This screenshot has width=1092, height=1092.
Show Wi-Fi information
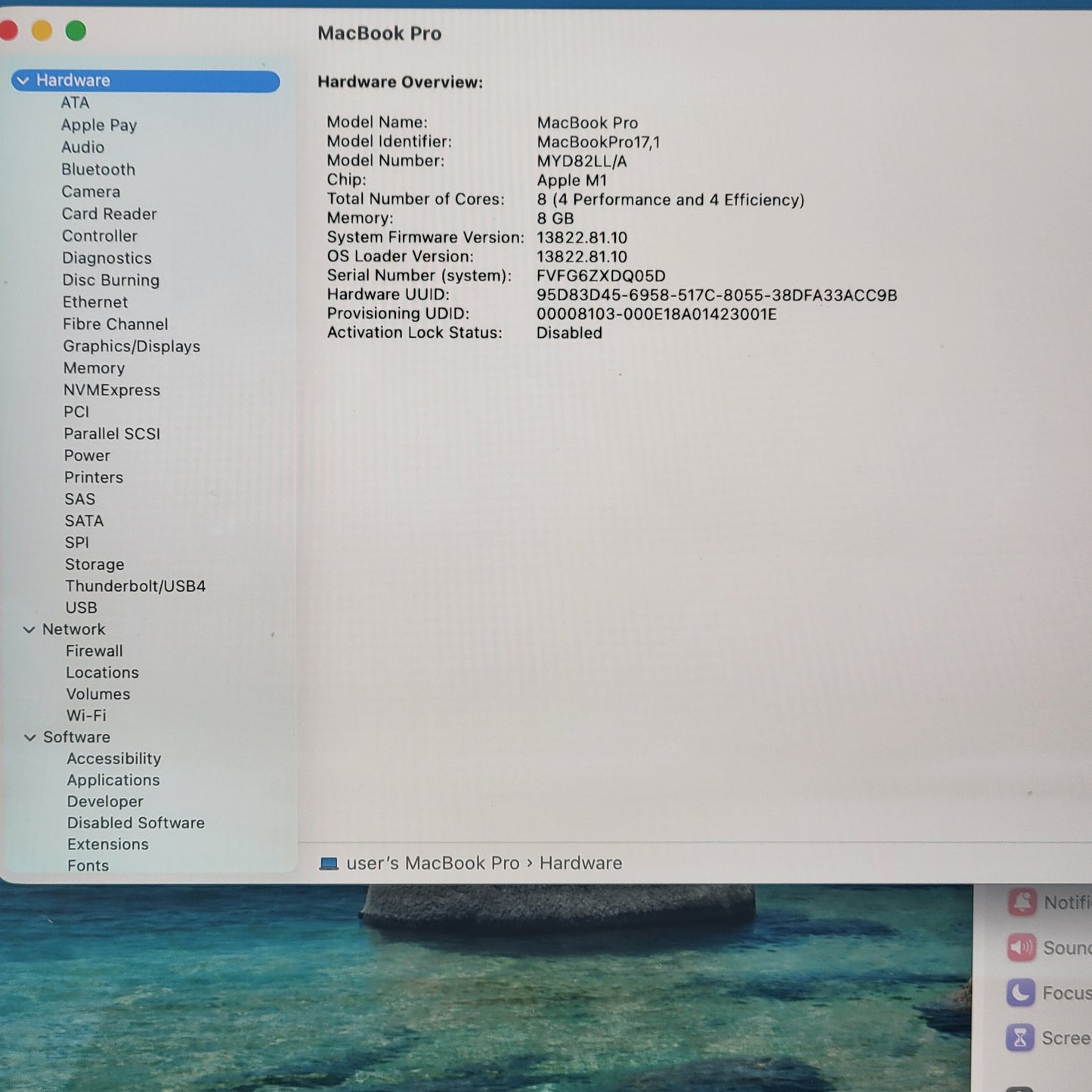coord(86,716)
